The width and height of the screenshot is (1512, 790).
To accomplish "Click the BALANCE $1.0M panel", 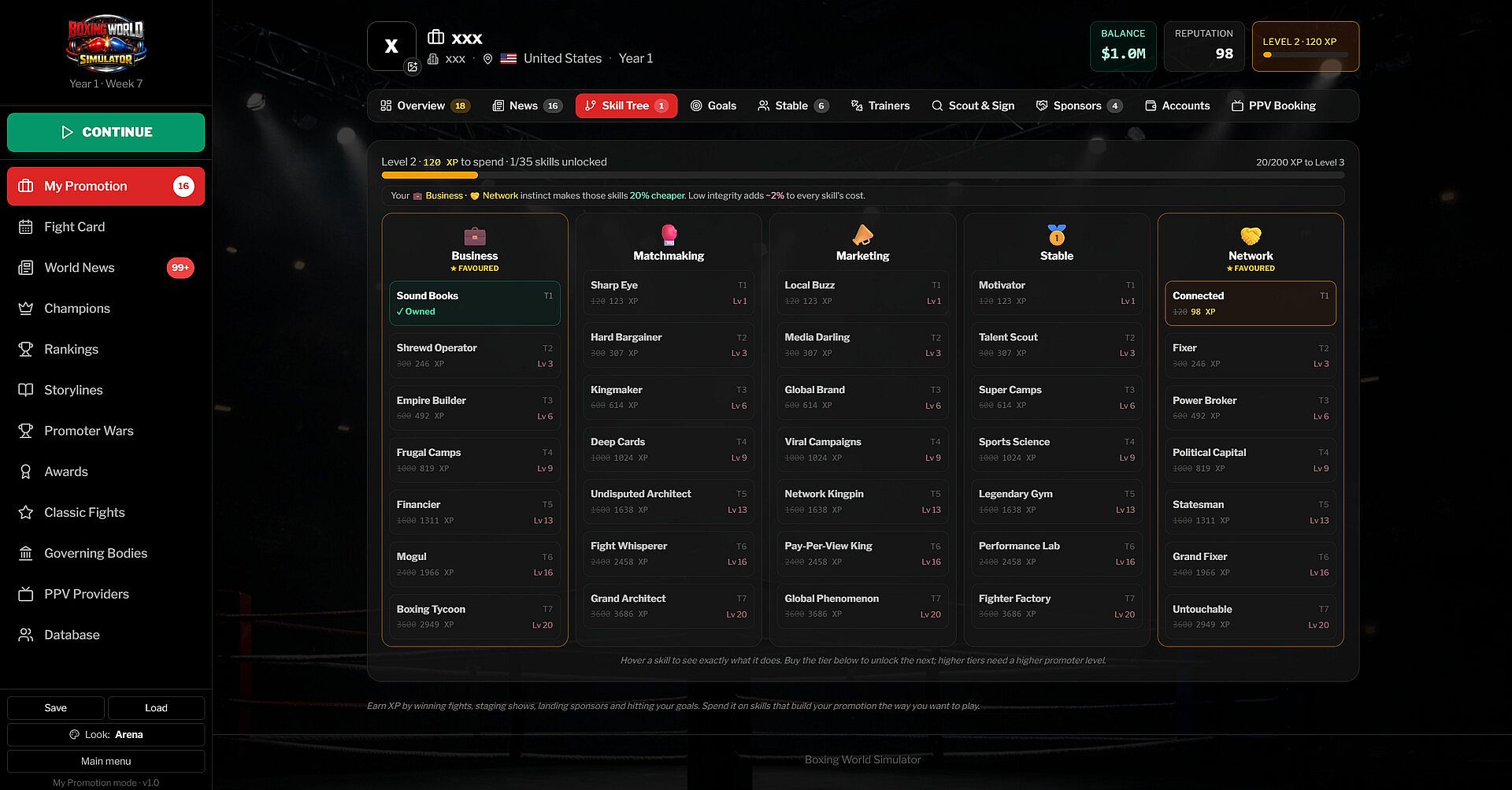I will click(1123, 46).
